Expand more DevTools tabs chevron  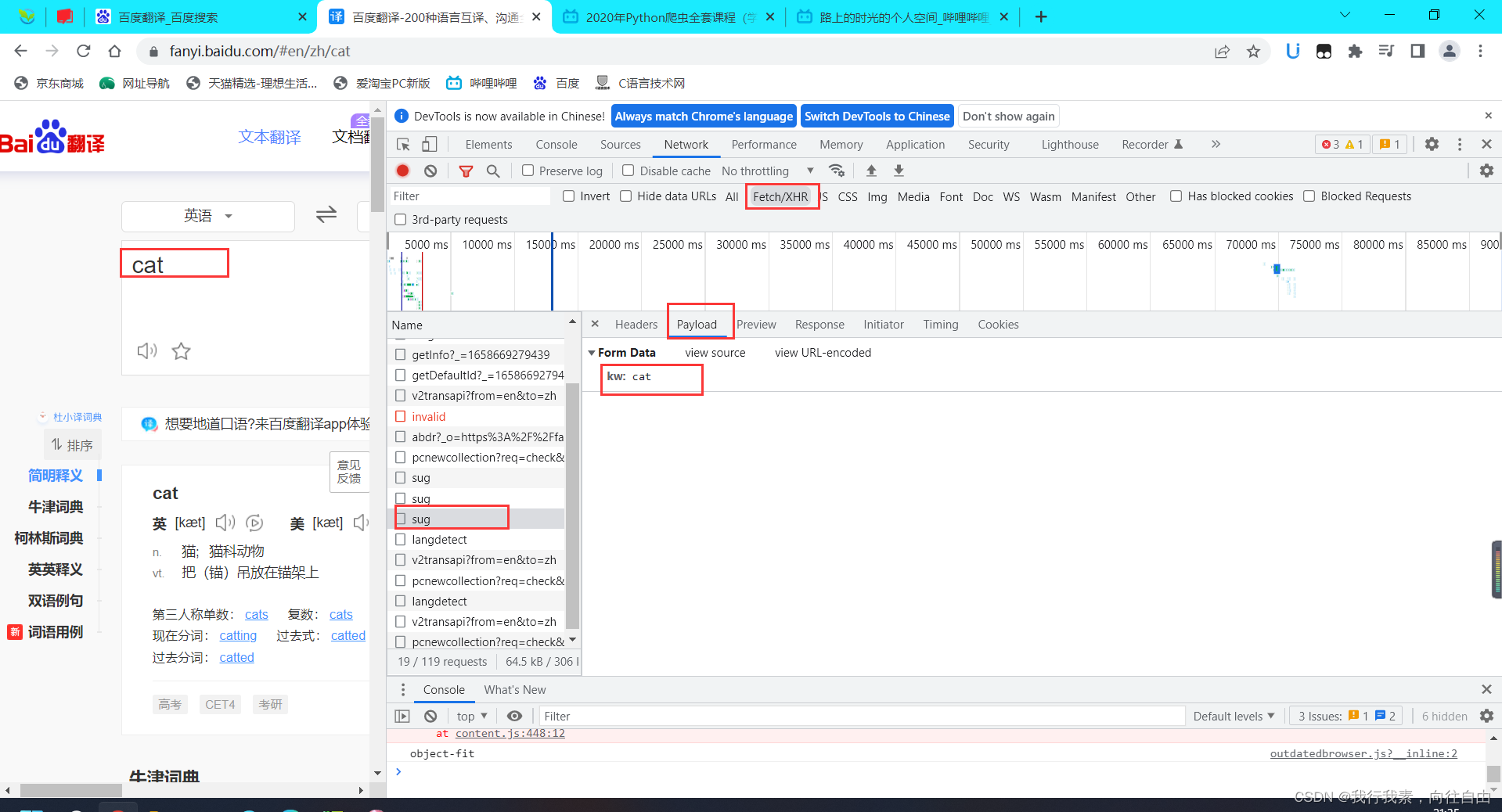click(1216, 144)
